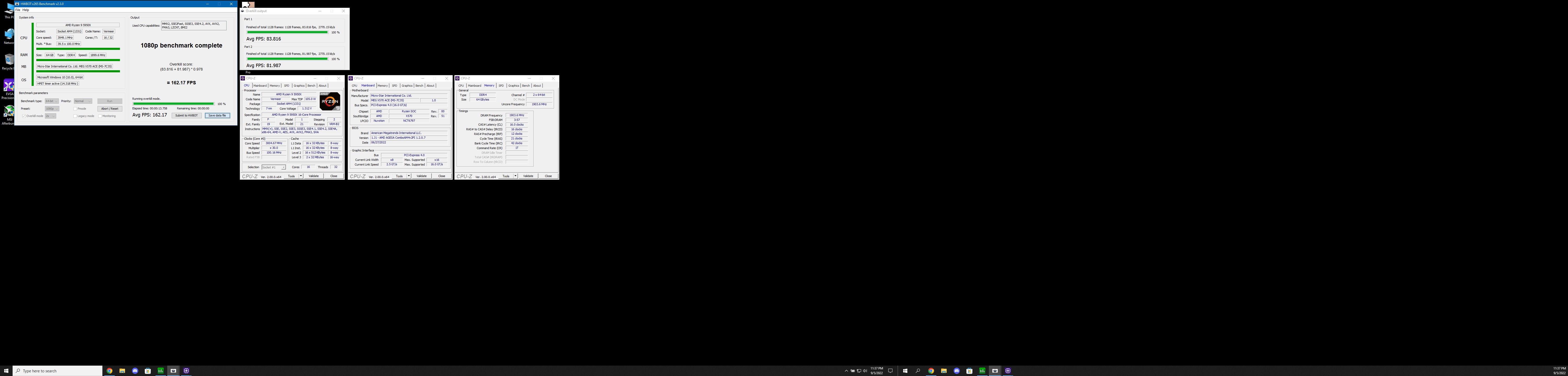The height and width of the screenshot is (376, 1568).
Task: Open Chrome from the left taskbar
Action: [x=109, y=371]
